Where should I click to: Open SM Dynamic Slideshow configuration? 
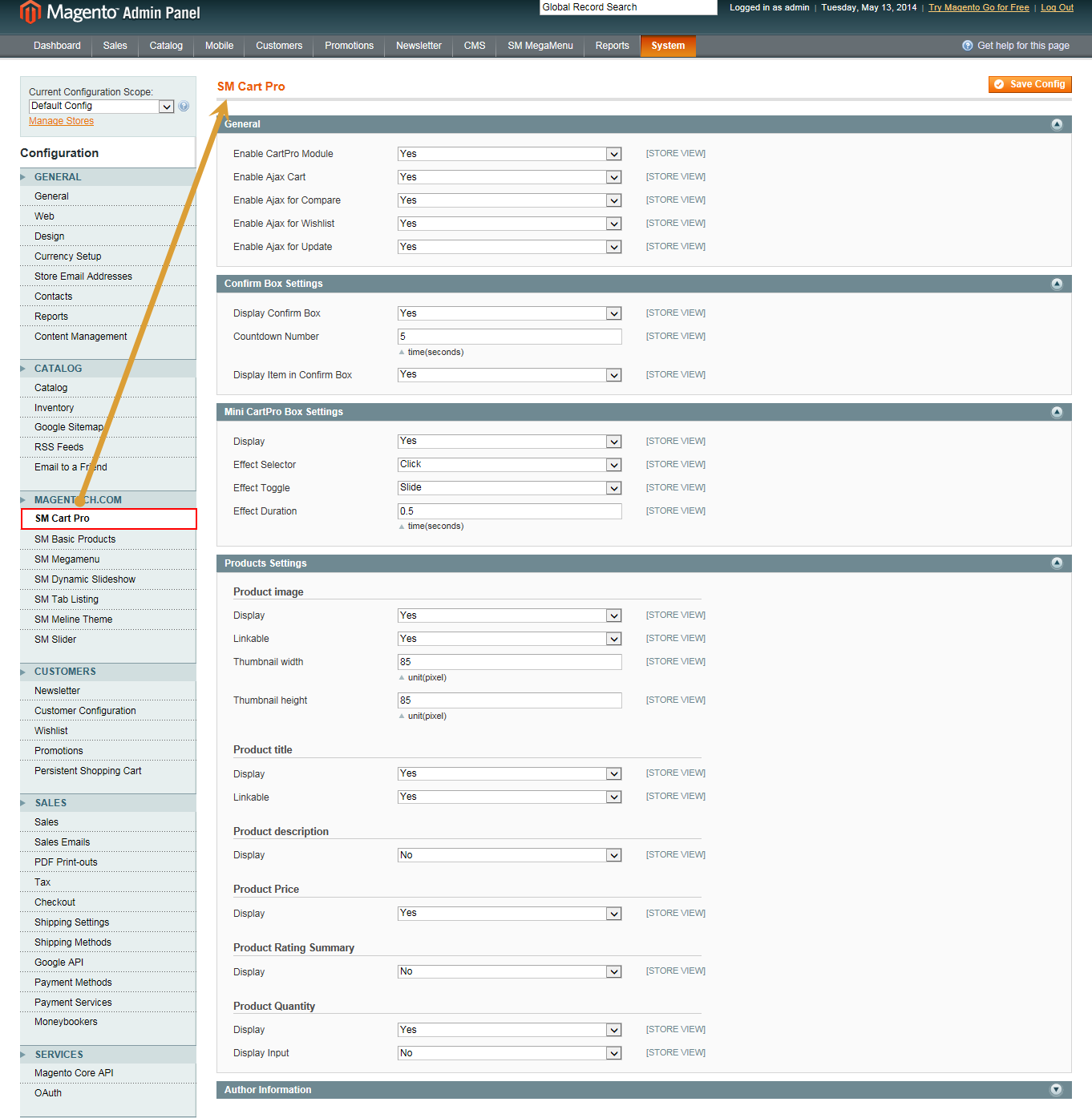click(x=85, y=579)
